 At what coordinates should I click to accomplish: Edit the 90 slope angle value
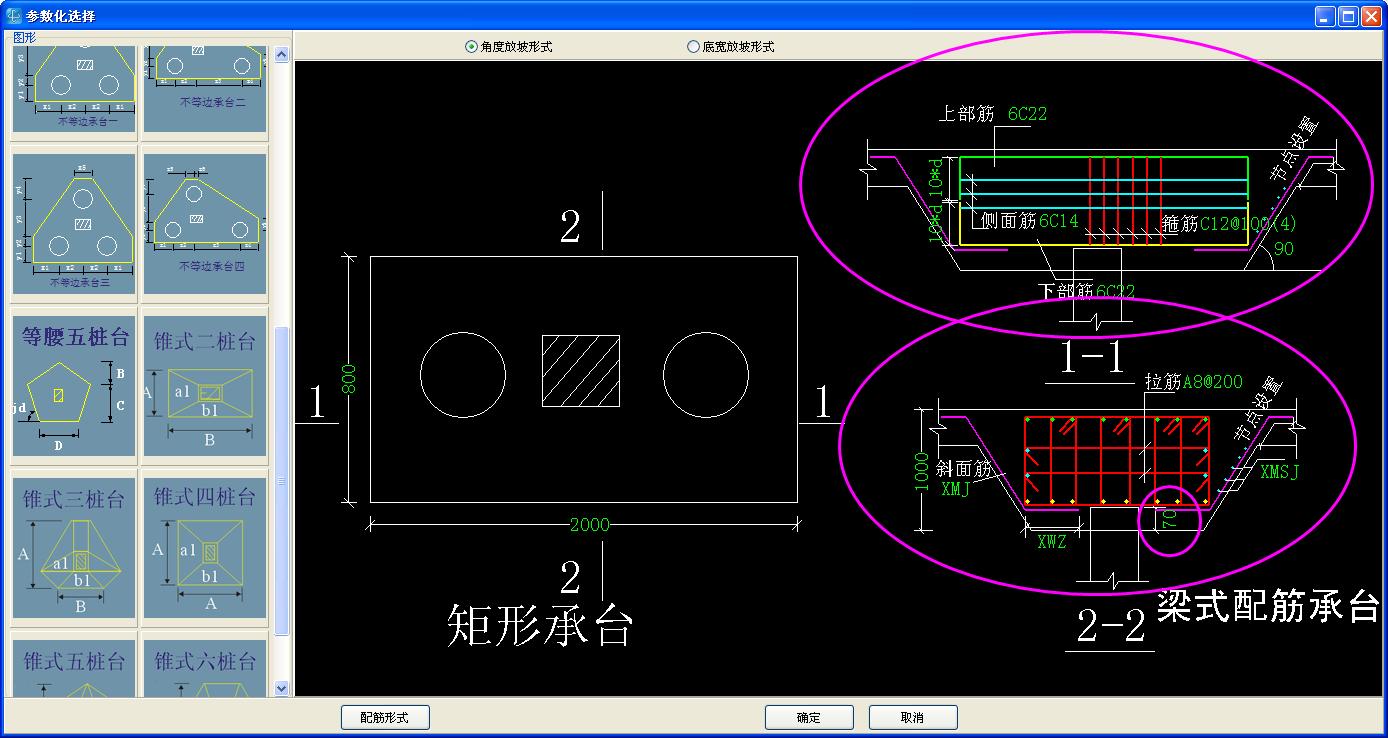[1283, 248]
